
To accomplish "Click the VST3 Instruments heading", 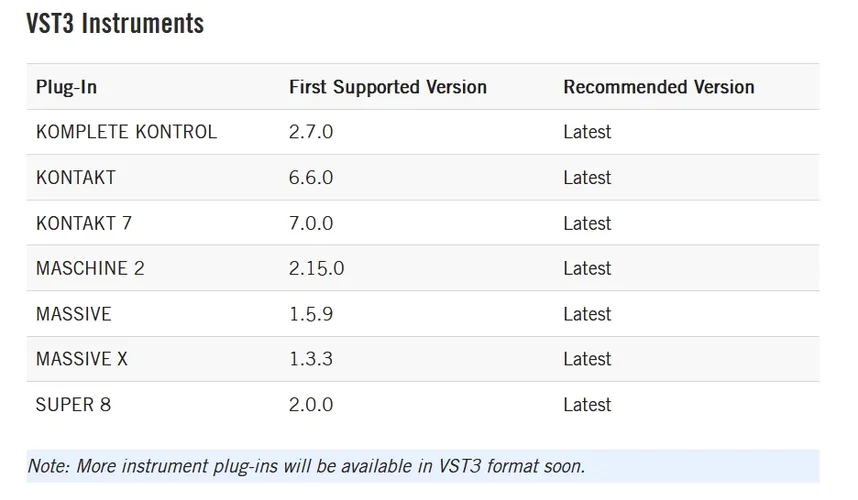I will click(115, 23).
